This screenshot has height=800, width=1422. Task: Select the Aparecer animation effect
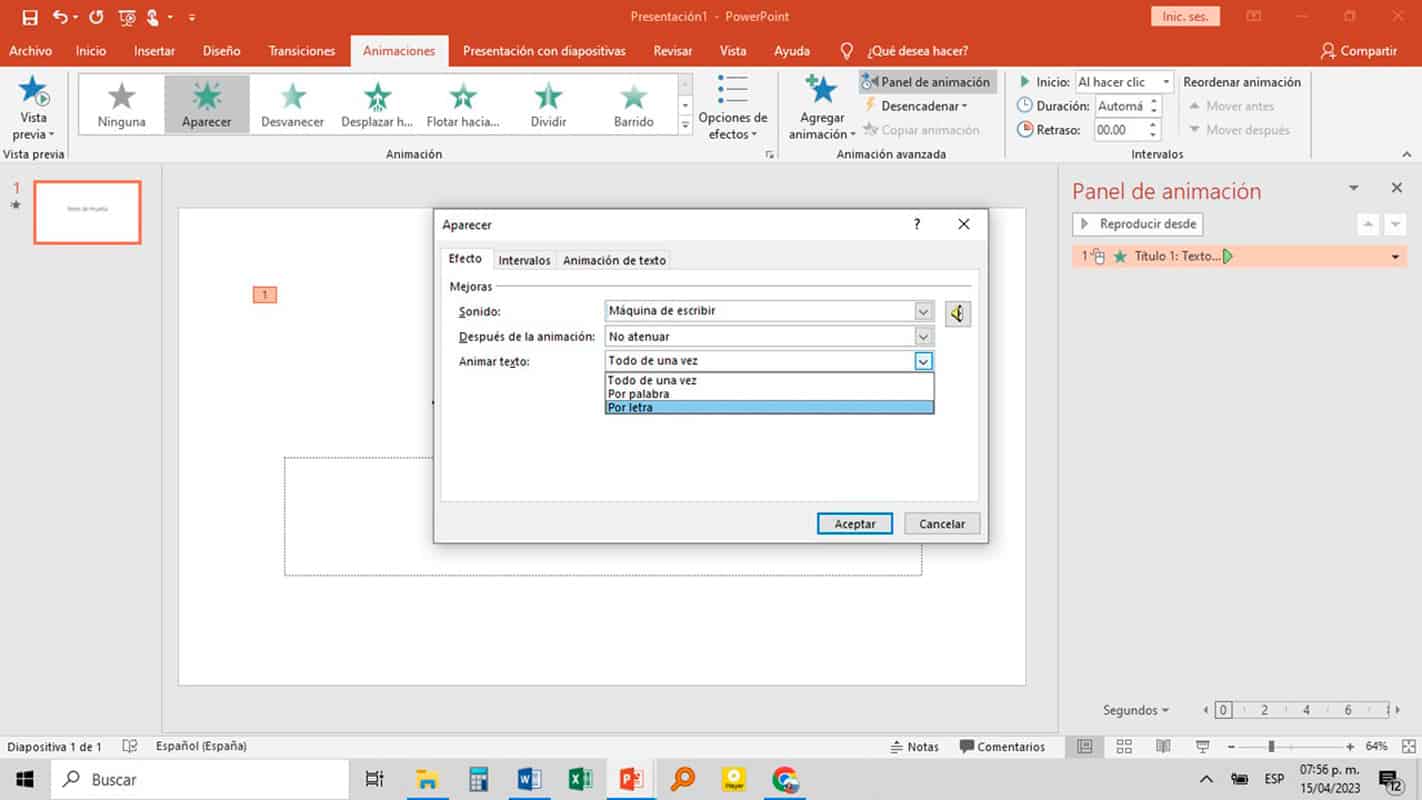(x=207, y=104)
